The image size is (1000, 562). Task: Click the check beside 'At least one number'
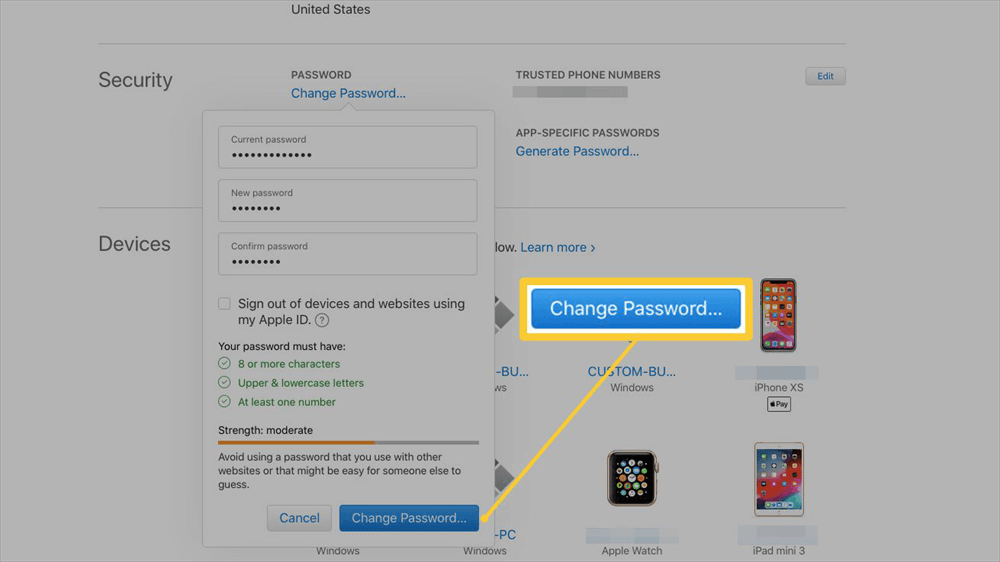click(225, 402)
